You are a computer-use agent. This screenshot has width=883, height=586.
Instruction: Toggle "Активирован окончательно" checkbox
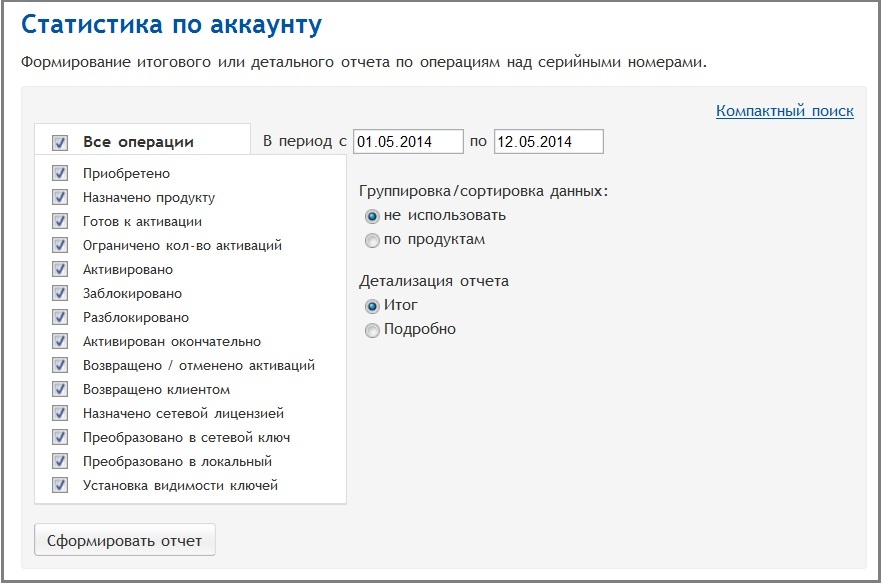click(x=60, y=341)
